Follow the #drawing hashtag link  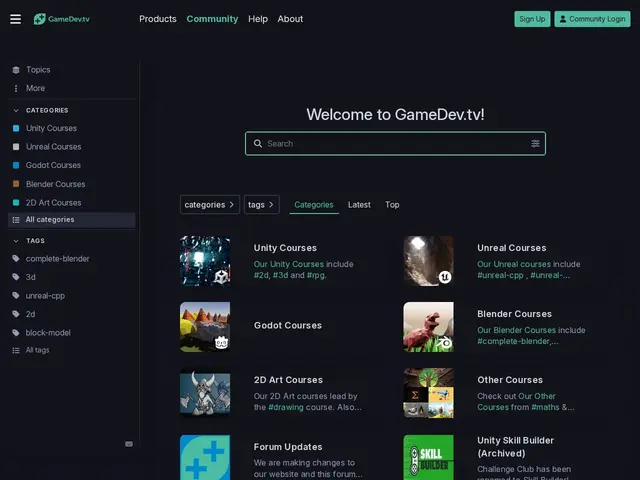point(286,407)
